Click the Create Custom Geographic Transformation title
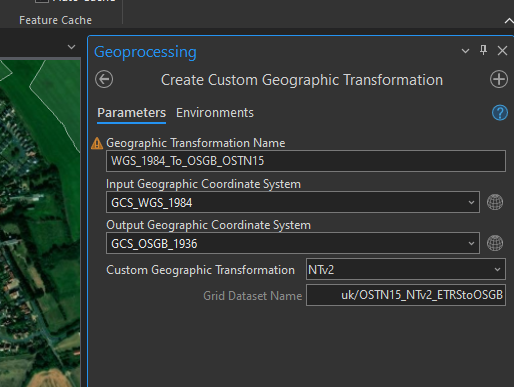The image size is (514, 387). pos(302,80)
